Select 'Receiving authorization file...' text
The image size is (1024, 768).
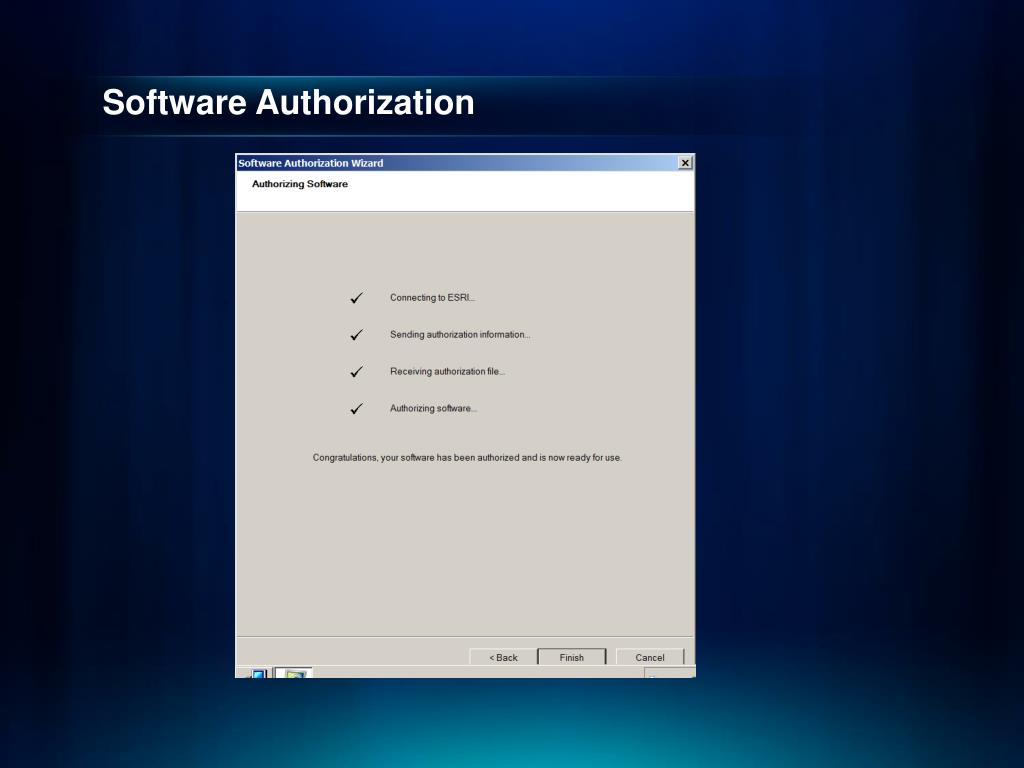(x=447, y=372)
